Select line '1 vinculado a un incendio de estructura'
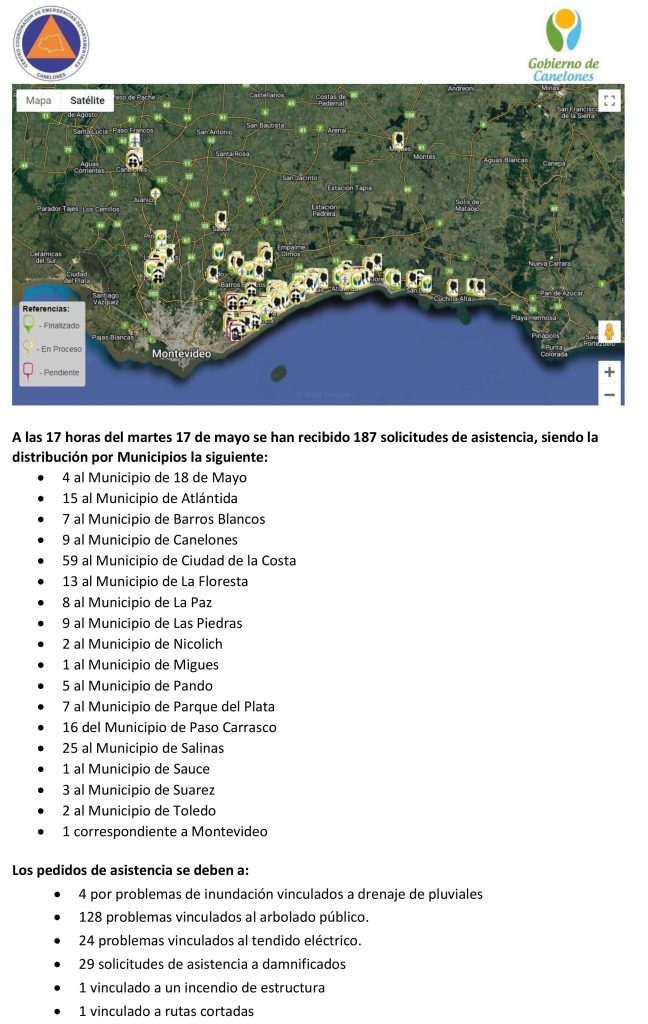648x1024 pixels. pyautogui.click(x=202, y=987)
